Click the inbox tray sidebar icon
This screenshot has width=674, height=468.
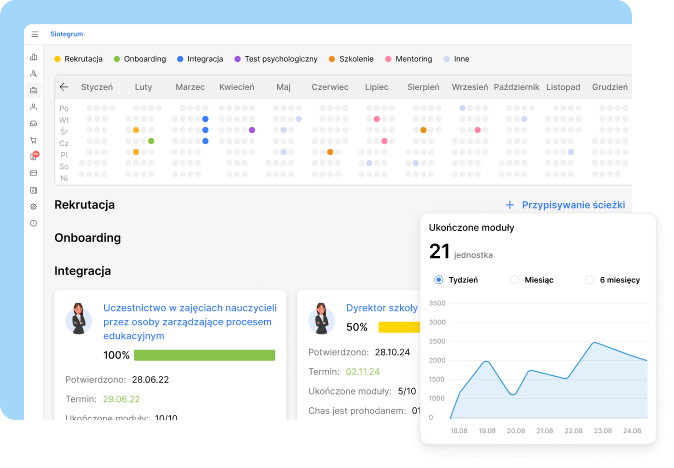click(x=34, y=123)
